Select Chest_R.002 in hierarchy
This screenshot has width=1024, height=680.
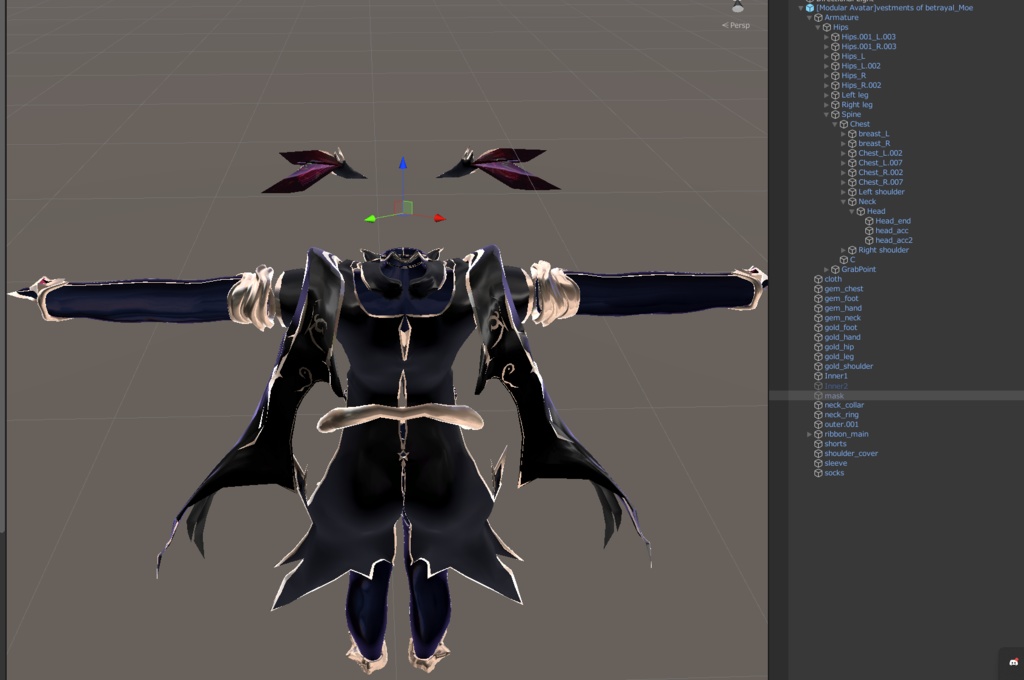880,172
